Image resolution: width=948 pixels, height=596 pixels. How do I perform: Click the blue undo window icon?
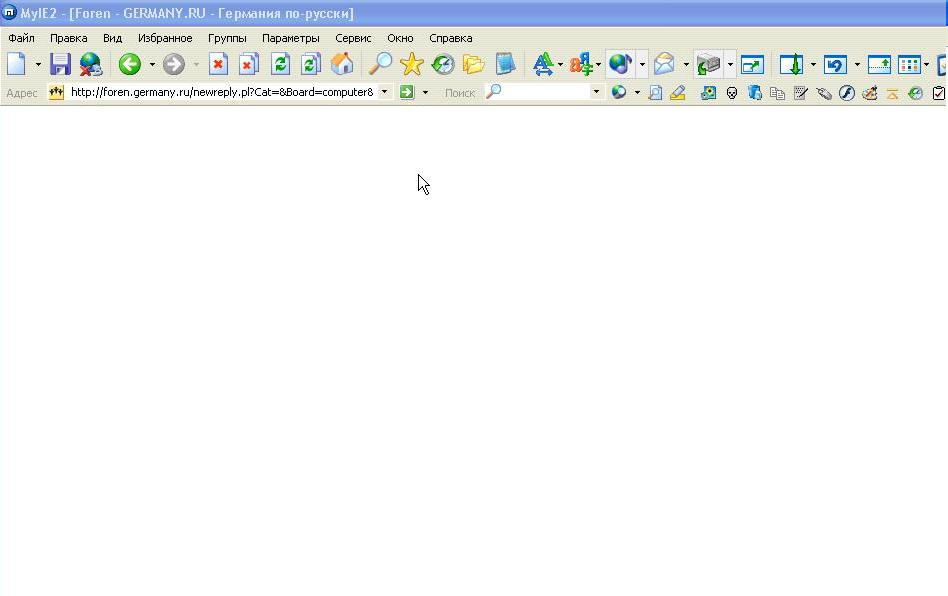tap(835, 64)
